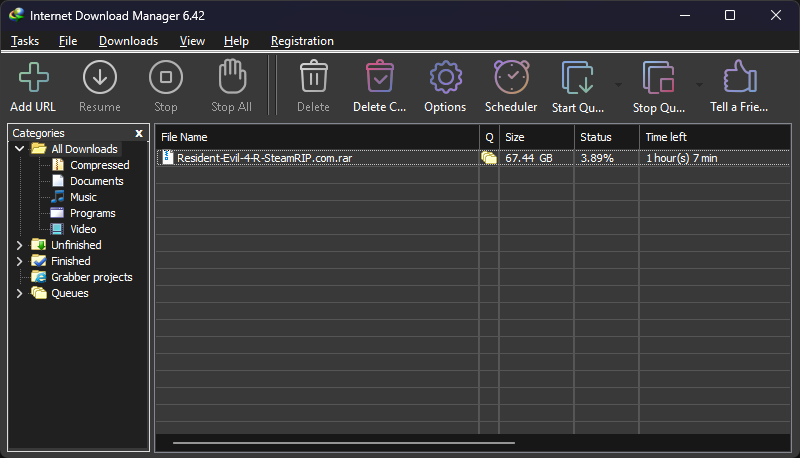The image size is (800, 458).
Task: Open the Start Queue dropdown arrow
Action: (618, 85)
